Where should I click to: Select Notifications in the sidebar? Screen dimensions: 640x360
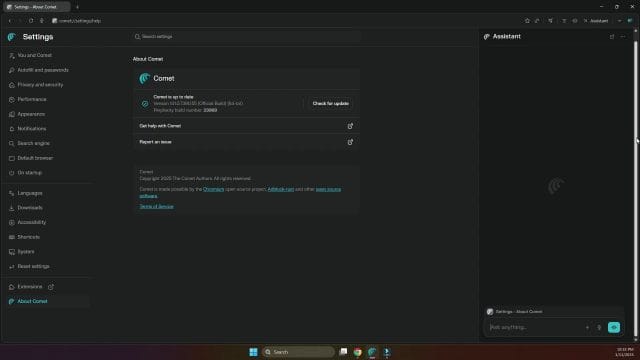(x=31, y=129)
